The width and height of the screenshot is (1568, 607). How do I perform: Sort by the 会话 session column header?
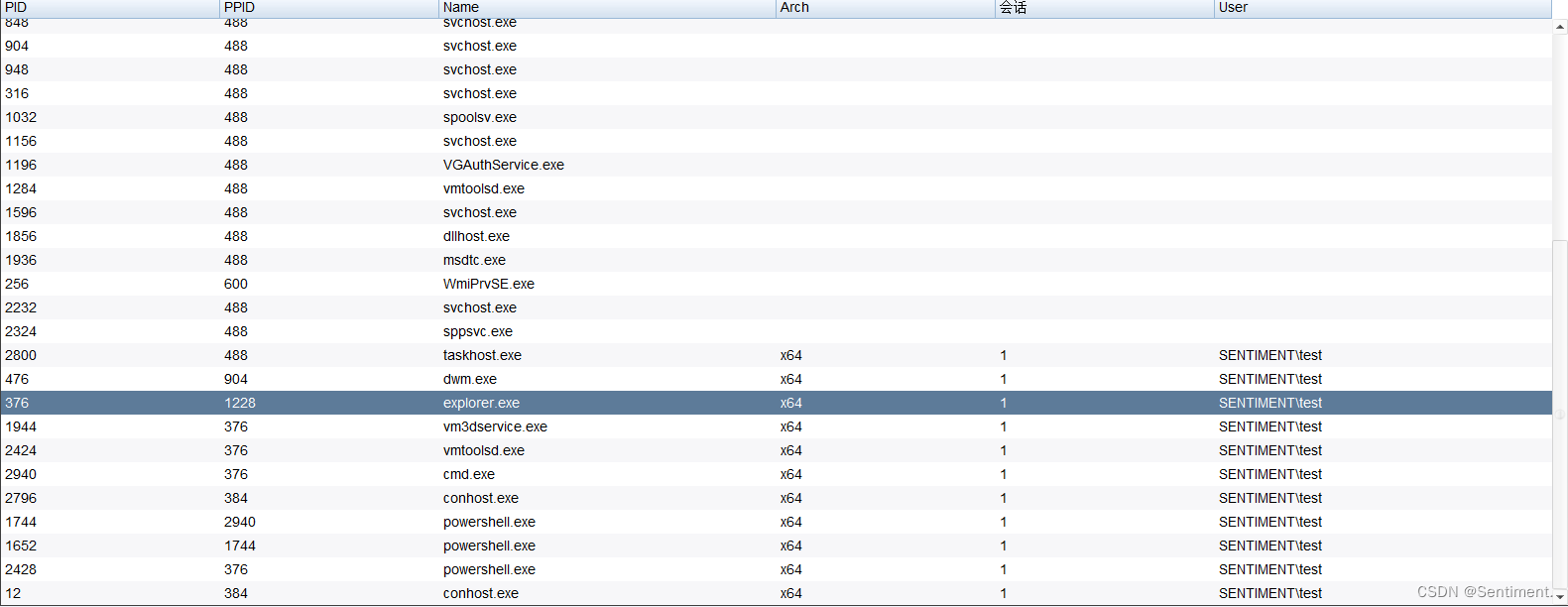(x=1104, y=8)
